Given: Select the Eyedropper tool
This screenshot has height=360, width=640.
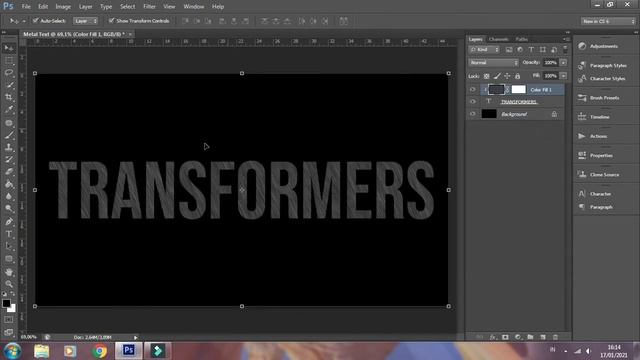Looking at the screenshot, I should tap(9, 110).
